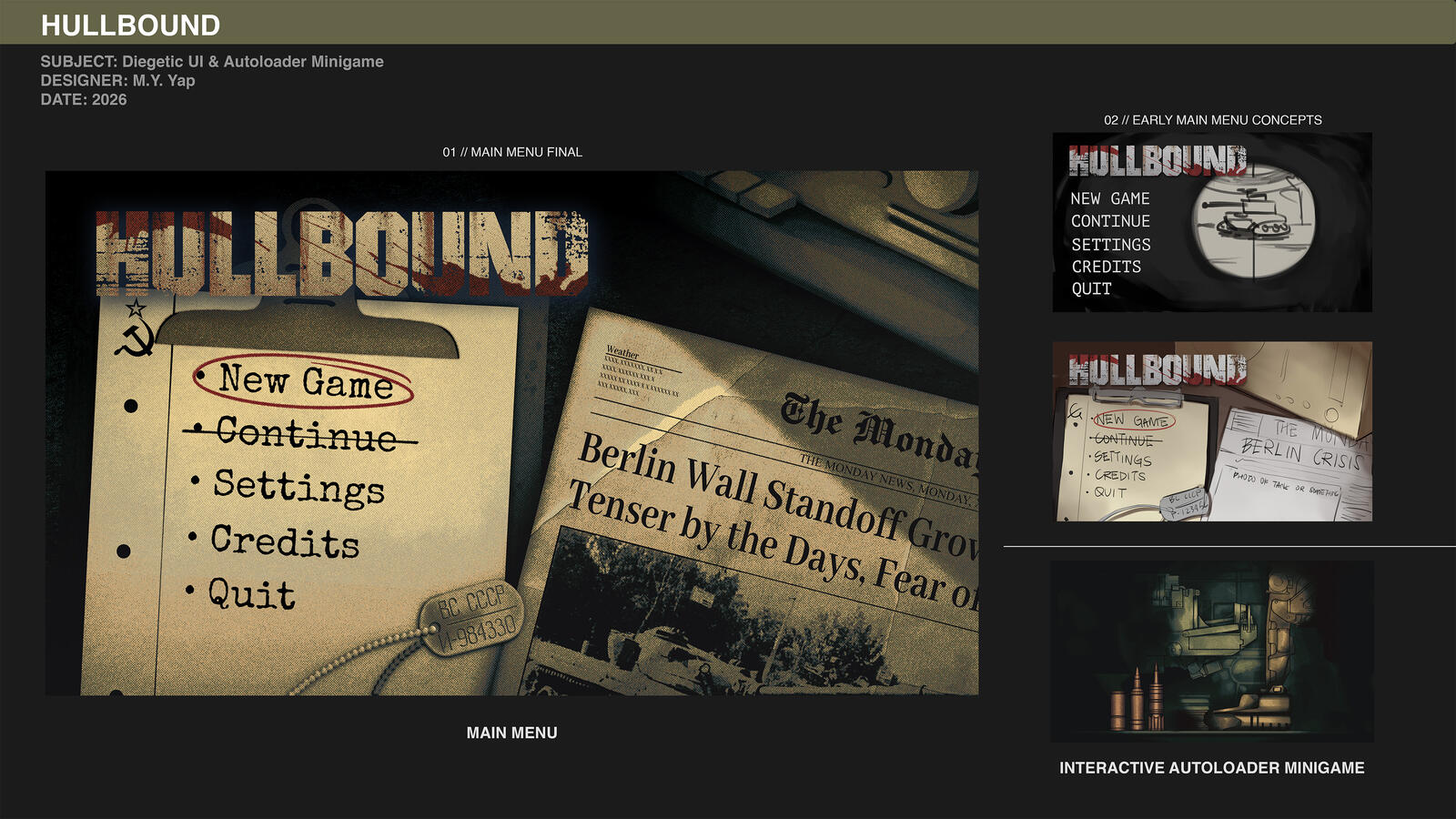Click the DATE: 2026 line
Screen dimensions: 1456x819
[84, 100]
